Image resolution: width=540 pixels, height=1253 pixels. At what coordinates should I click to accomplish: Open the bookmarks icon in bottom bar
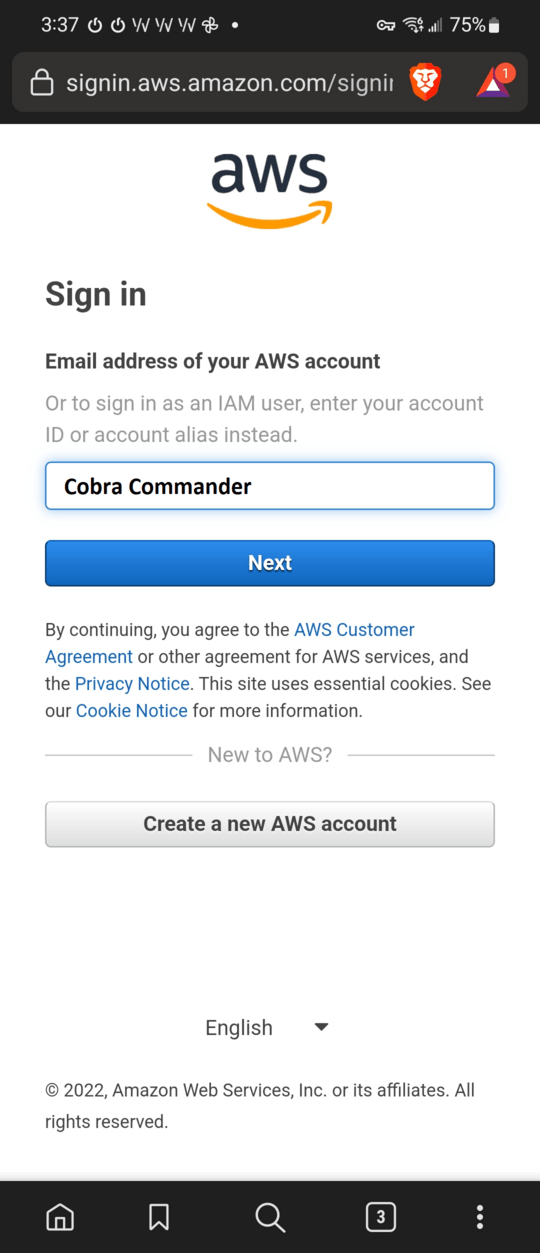(159, 1216)
